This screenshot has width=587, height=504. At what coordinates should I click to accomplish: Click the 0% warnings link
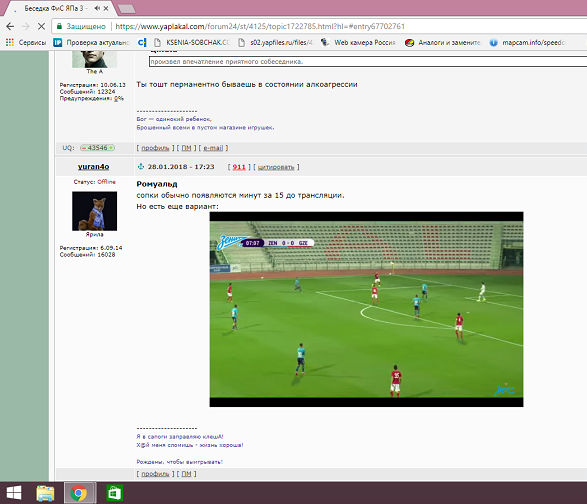tap(119, 98)
